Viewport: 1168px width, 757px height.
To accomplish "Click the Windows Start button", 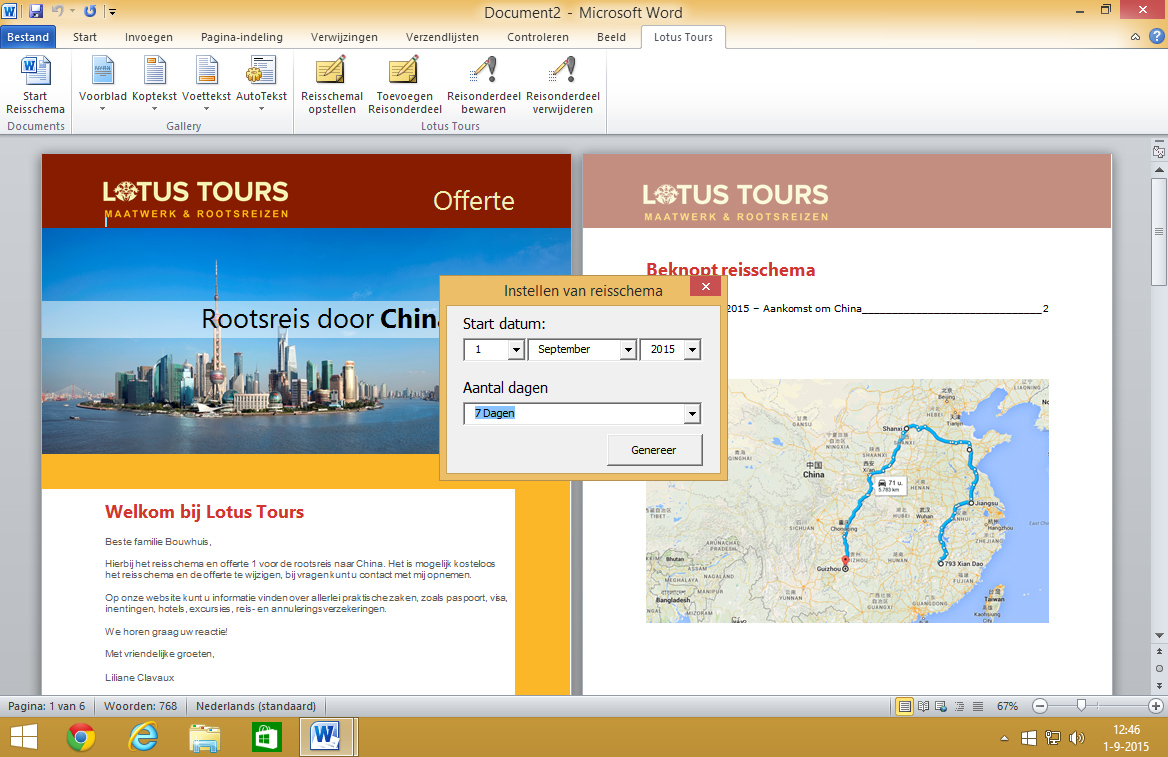I will (x=24, y=738).
